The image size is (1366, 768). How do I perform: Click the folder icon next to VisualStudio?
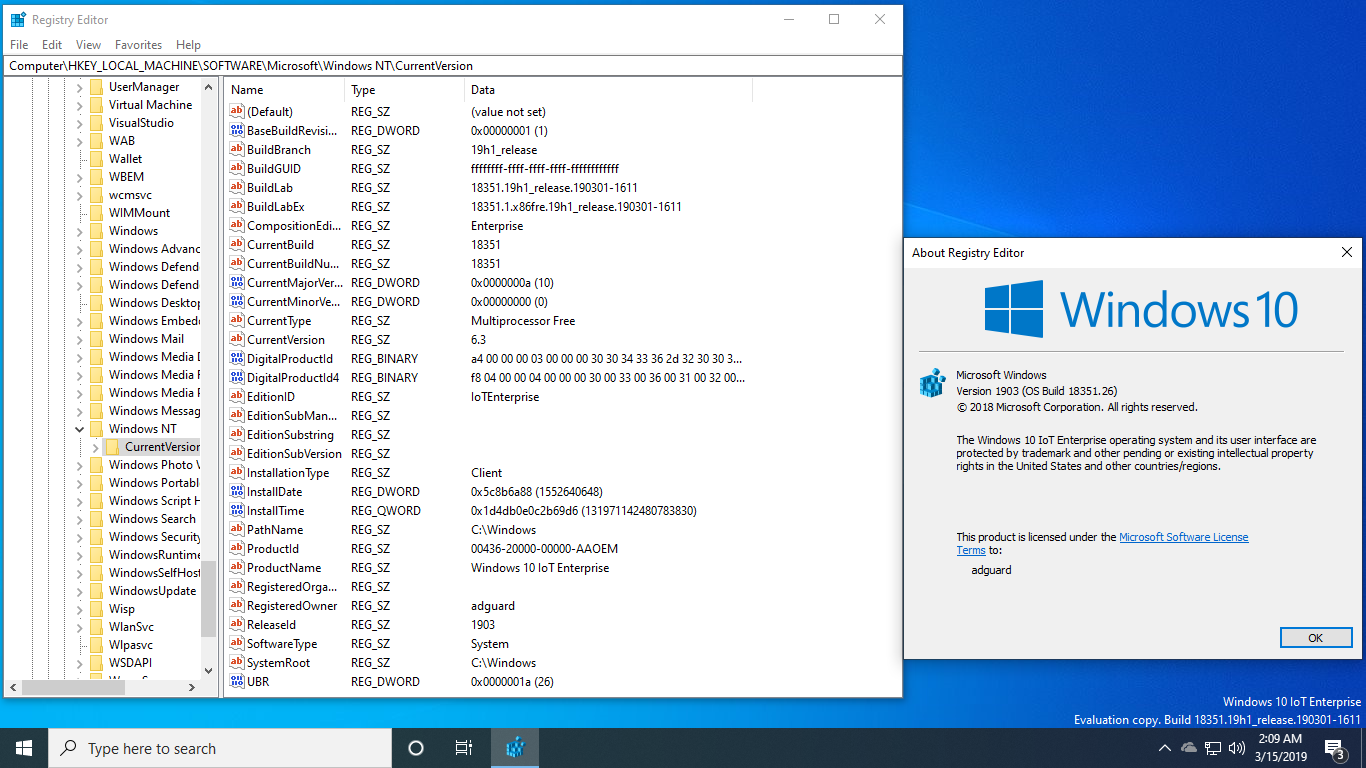click(97, 123)
